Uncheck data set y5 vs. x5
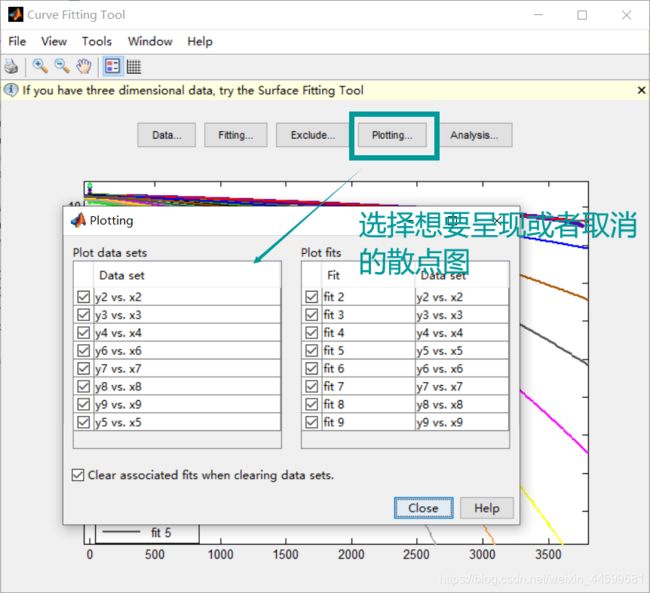Viewport: 650px width, 593px height. tap(83, 422)
